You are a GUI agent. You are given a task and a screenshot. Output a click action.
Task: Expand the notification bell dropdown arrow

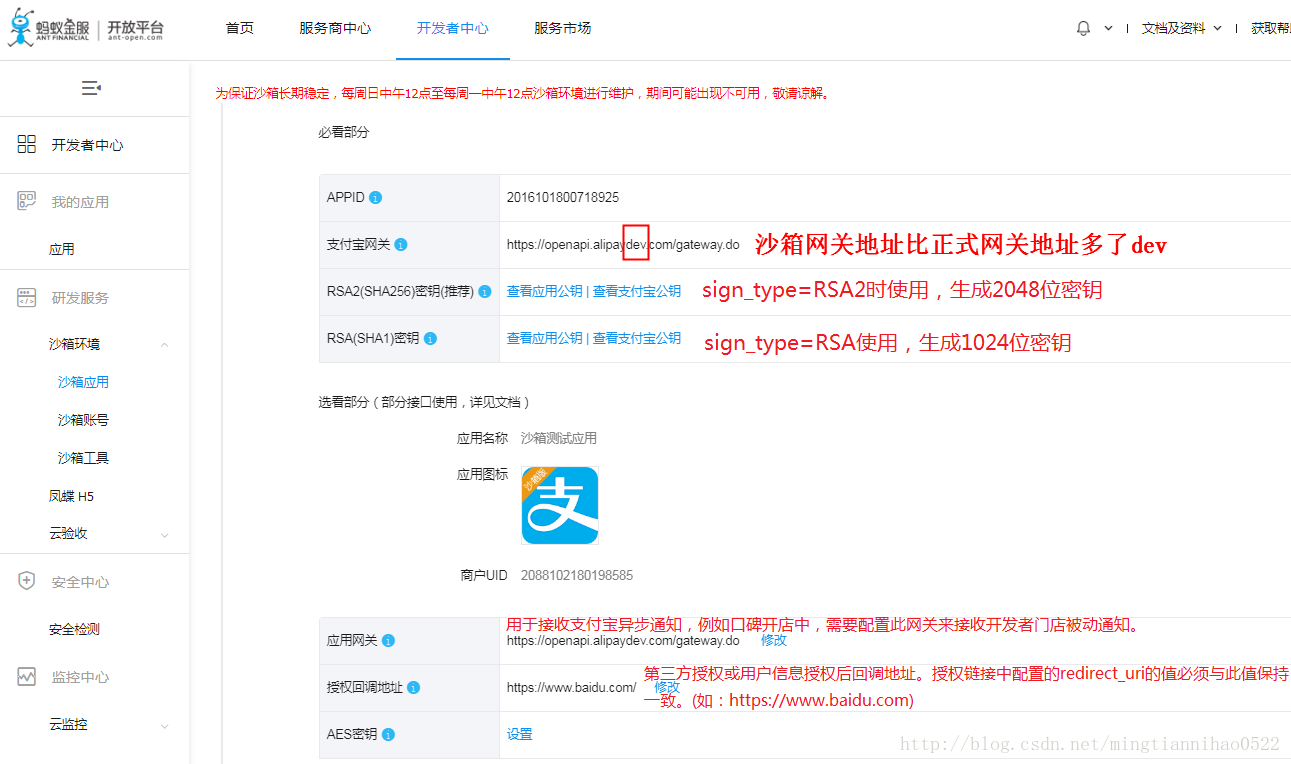click(x=1108, y=29)
